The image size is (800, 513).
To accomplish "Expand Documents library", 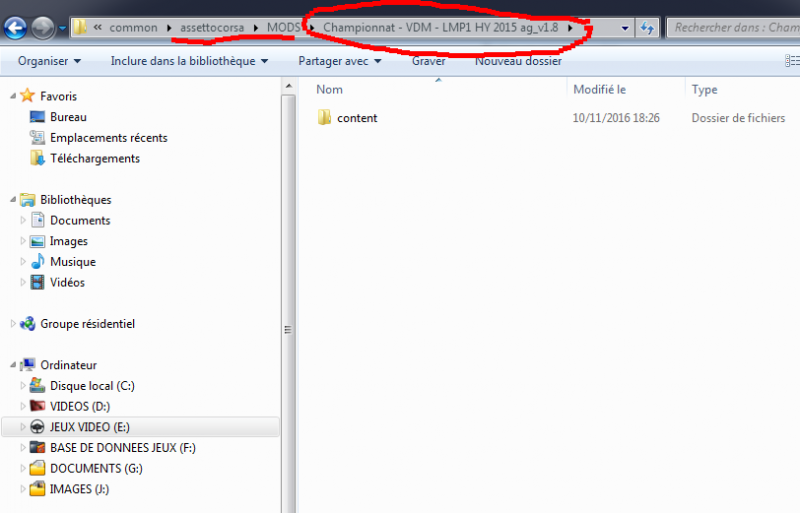I will pyautogui.click(x=22, y=220).
